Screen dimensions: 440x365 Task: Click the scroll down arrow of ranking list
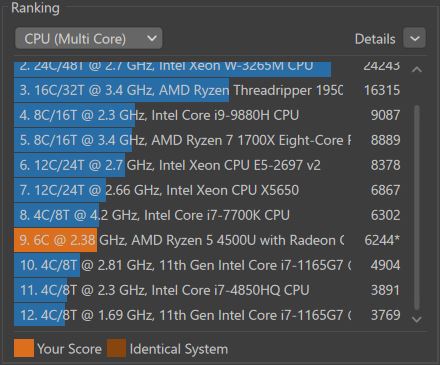417,319
